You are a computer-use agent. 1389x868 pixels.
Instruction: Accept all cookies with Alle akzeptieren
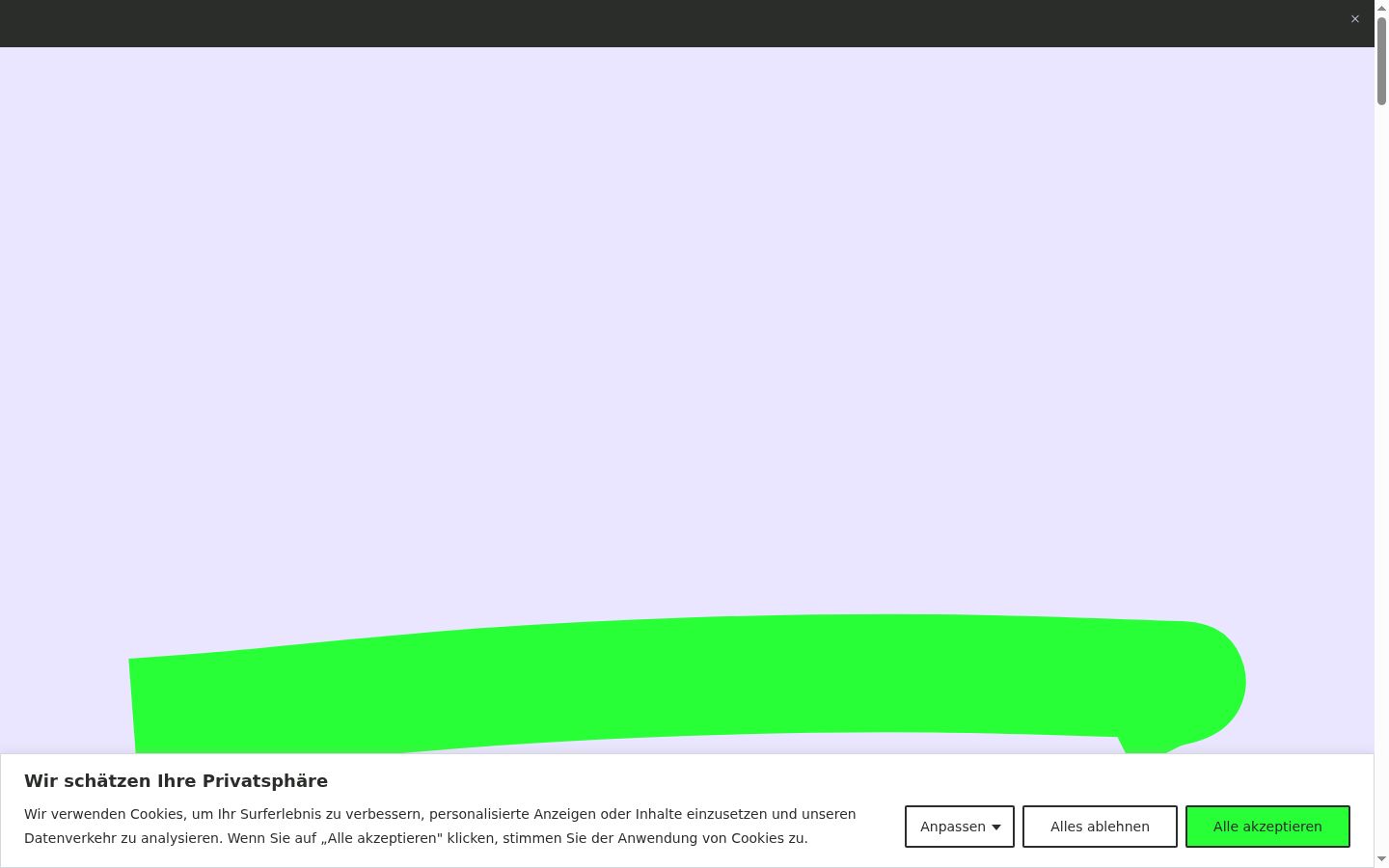(1267, 827)
